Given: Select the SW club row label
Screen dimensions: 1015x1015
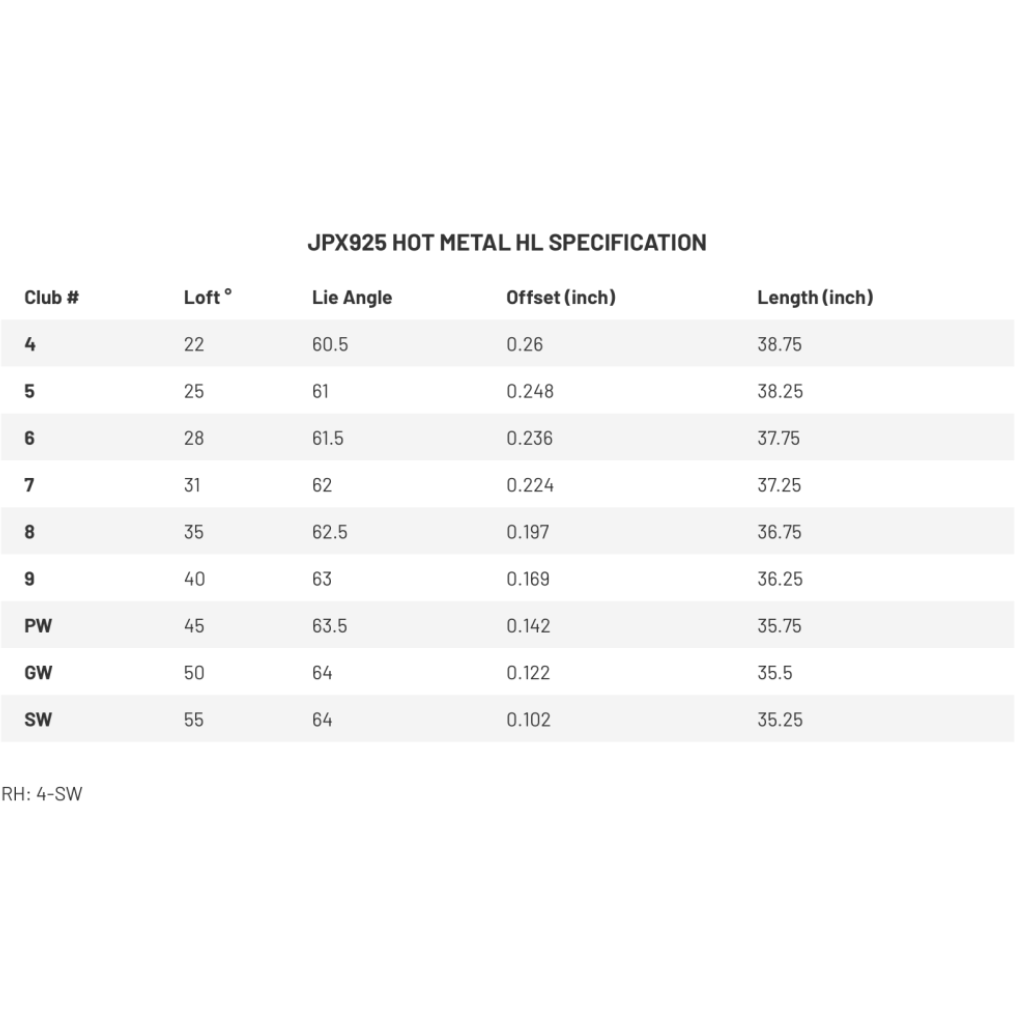Looking at the screenshot, I should [38, 720].
